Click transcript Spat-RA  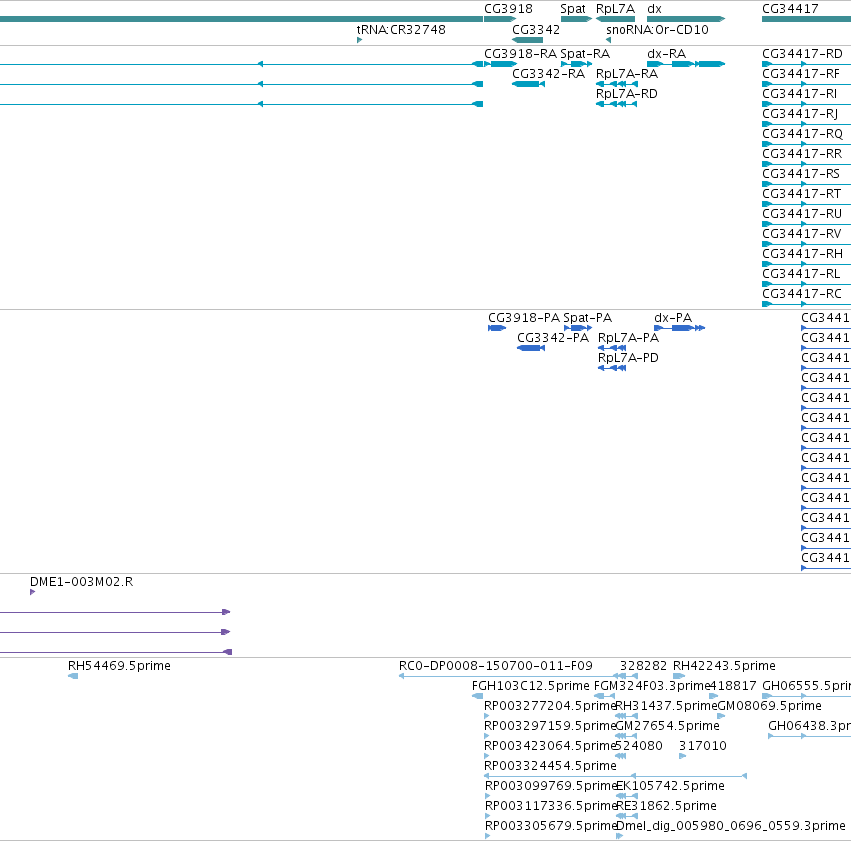click(x=585, y=54)
